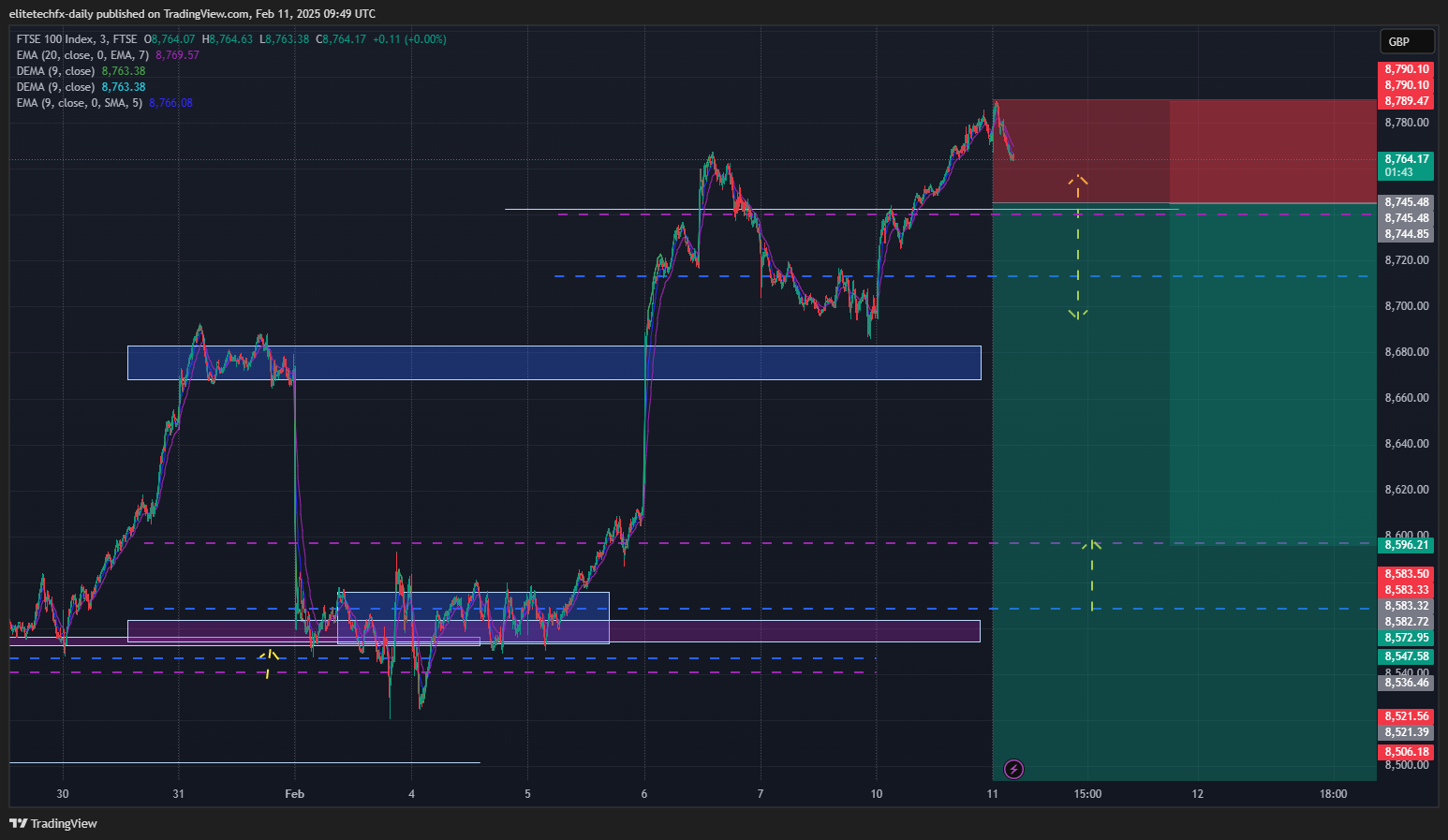Click the 30 date on time axis
The height and width of the screenshot is (840, 1448).
63,794
